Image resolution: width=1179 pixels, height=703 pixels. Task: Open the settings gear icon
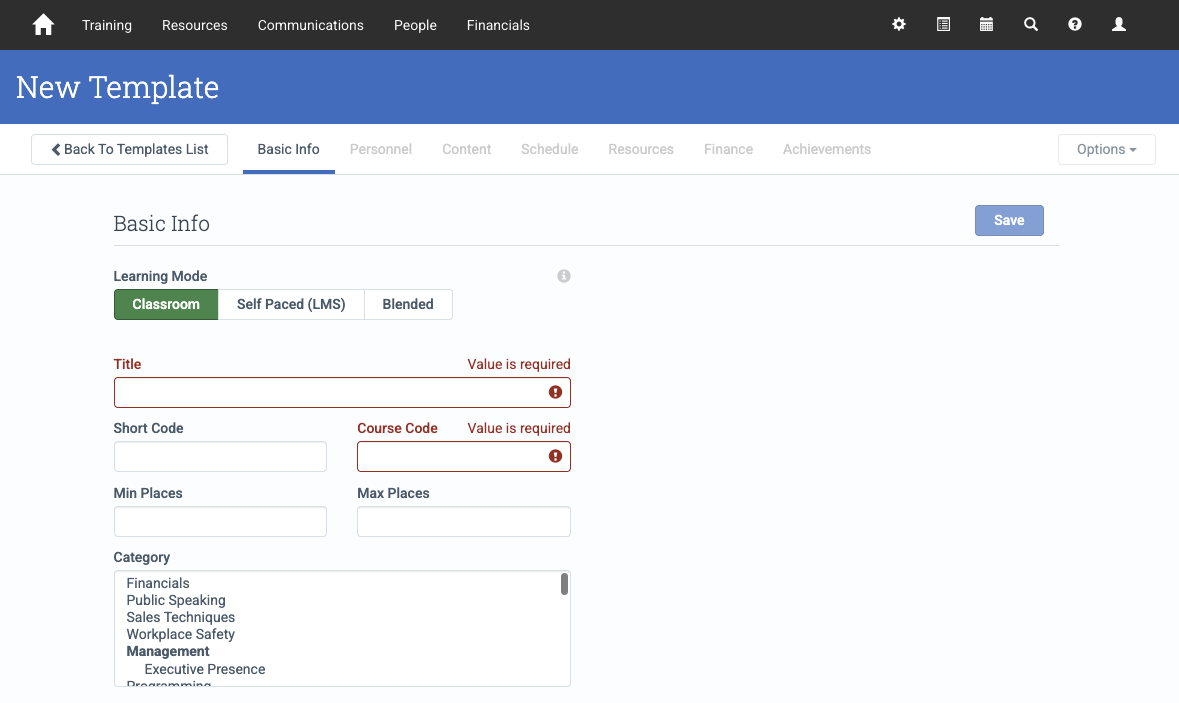click(x=899, y=25)
